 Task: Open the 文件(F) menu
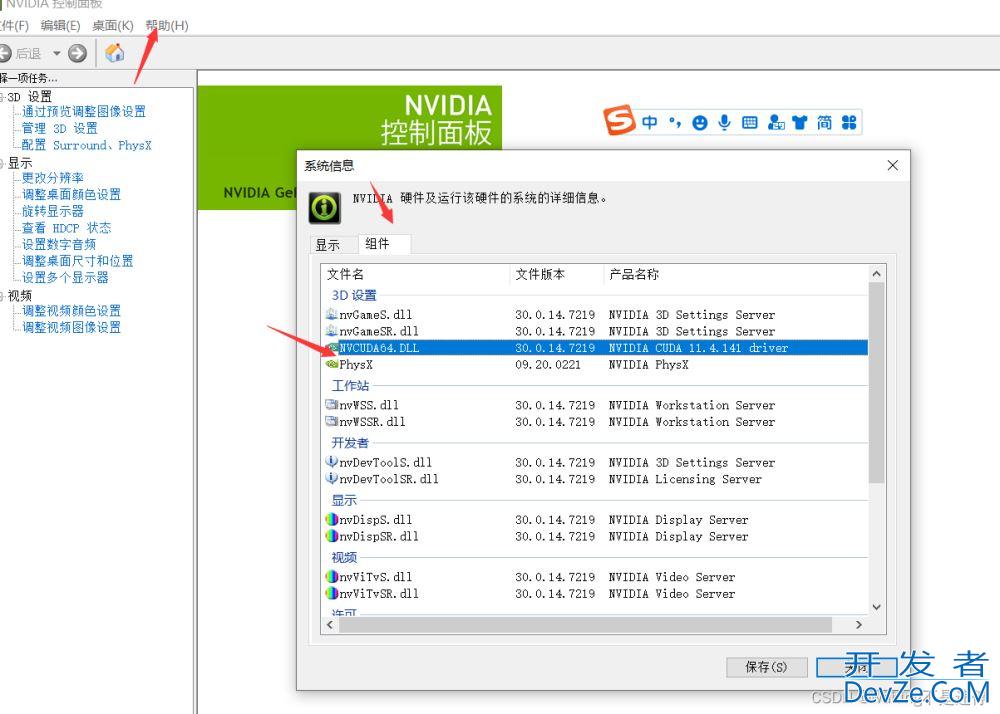(14, 26)
